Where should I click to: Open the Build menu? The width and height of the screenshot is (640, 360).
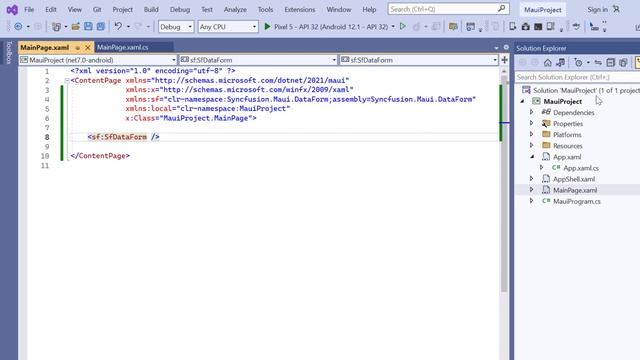pyautogui.click(x=151, y=9)
